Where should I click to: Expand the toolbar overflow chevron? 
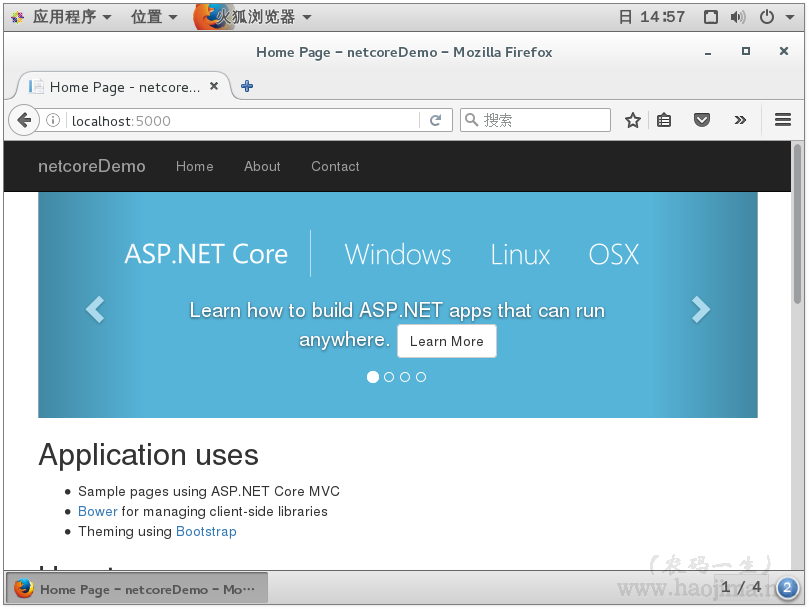click(x=740, y=120)
